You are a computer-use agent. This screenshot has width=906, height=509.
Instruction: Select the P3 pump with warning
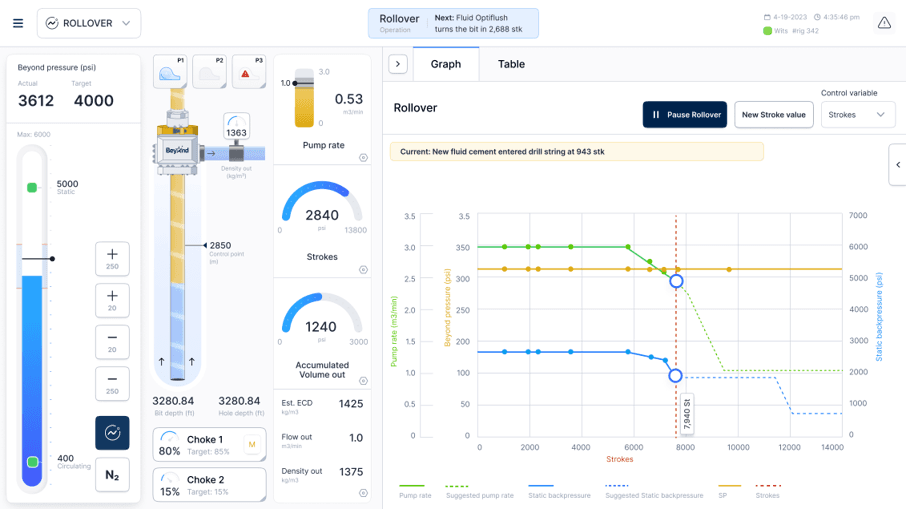click(x=248, y=72)
